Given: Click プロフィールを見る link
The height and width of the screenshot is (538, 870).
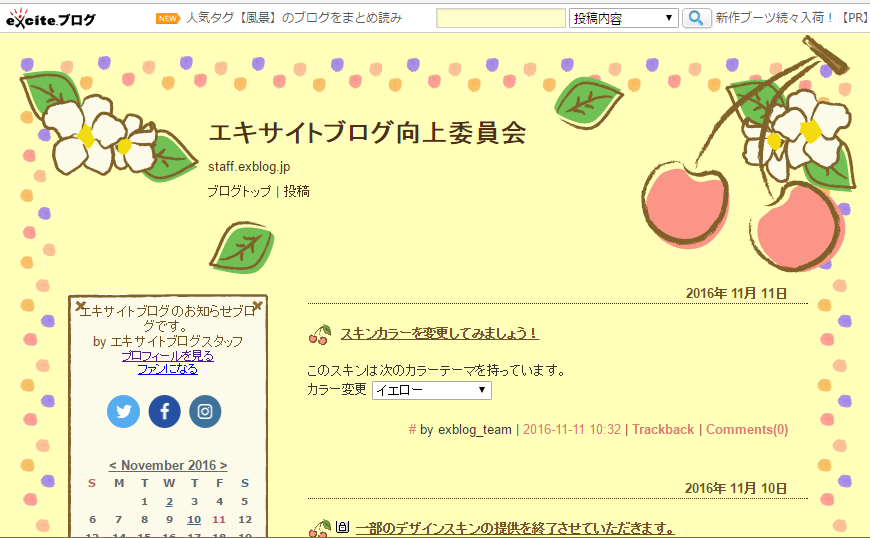Looking at the screenshot, I should tap(168, 356).
